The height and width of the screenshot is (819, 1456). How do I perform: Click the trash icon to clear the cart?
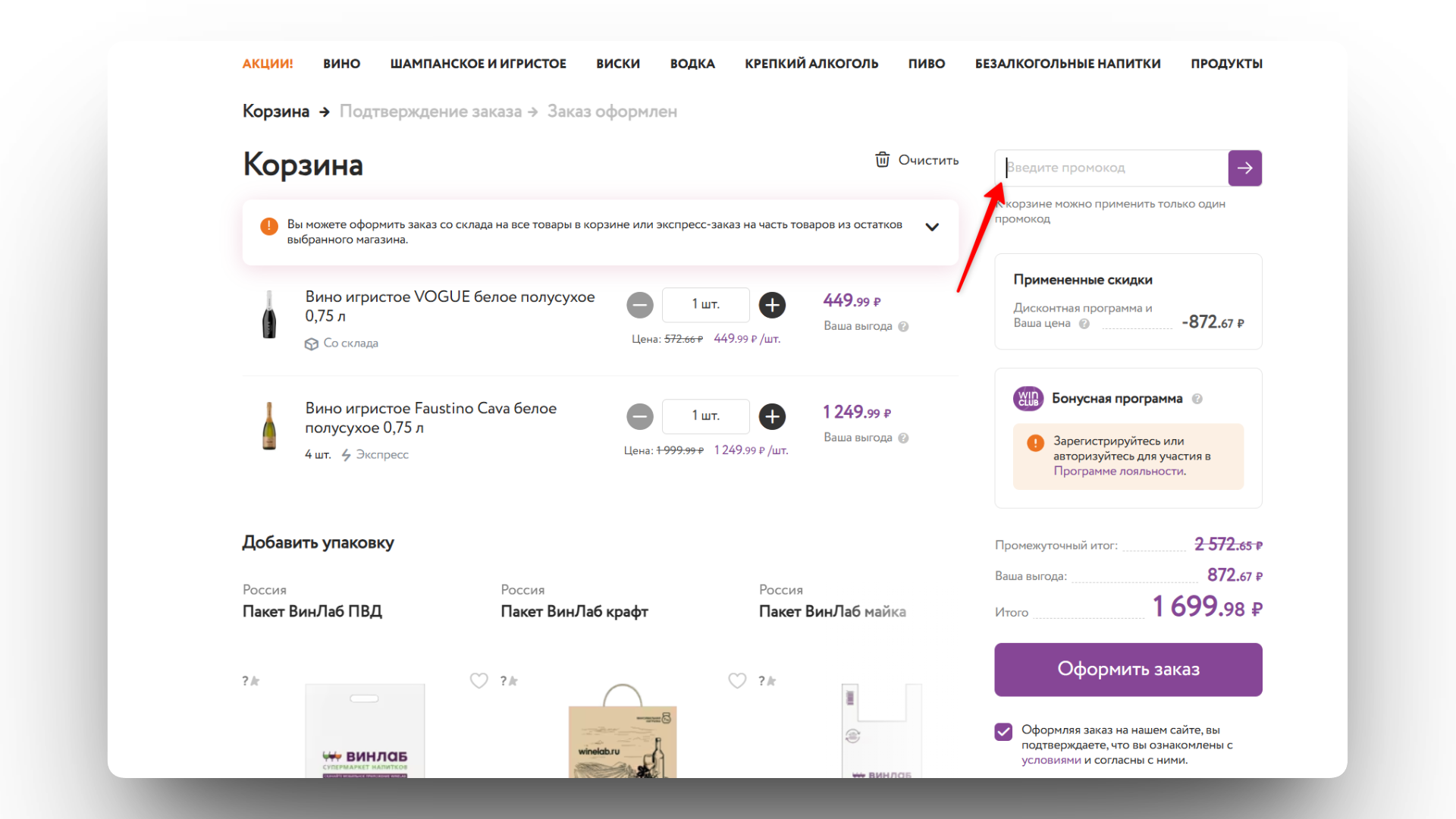pos(882,160)
